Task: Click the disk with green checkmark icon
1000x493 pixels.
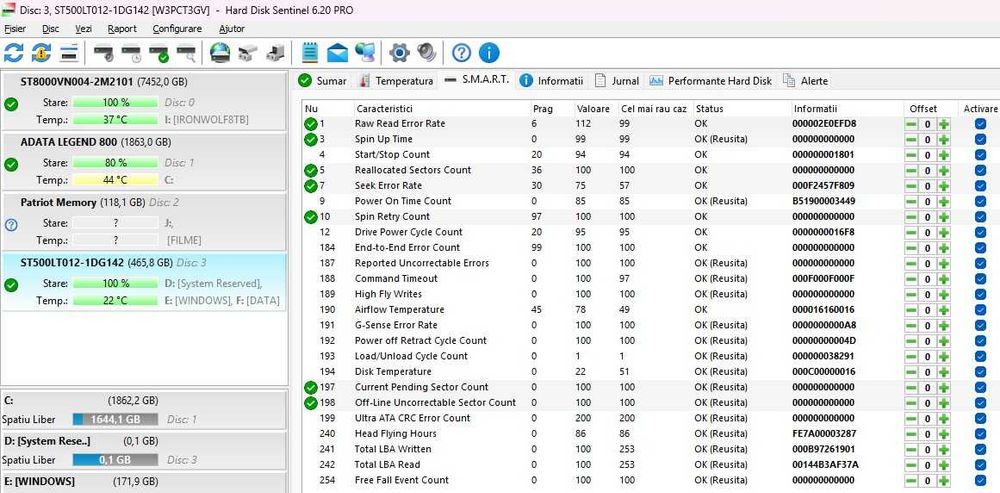Action: click(x=159, y=53)
